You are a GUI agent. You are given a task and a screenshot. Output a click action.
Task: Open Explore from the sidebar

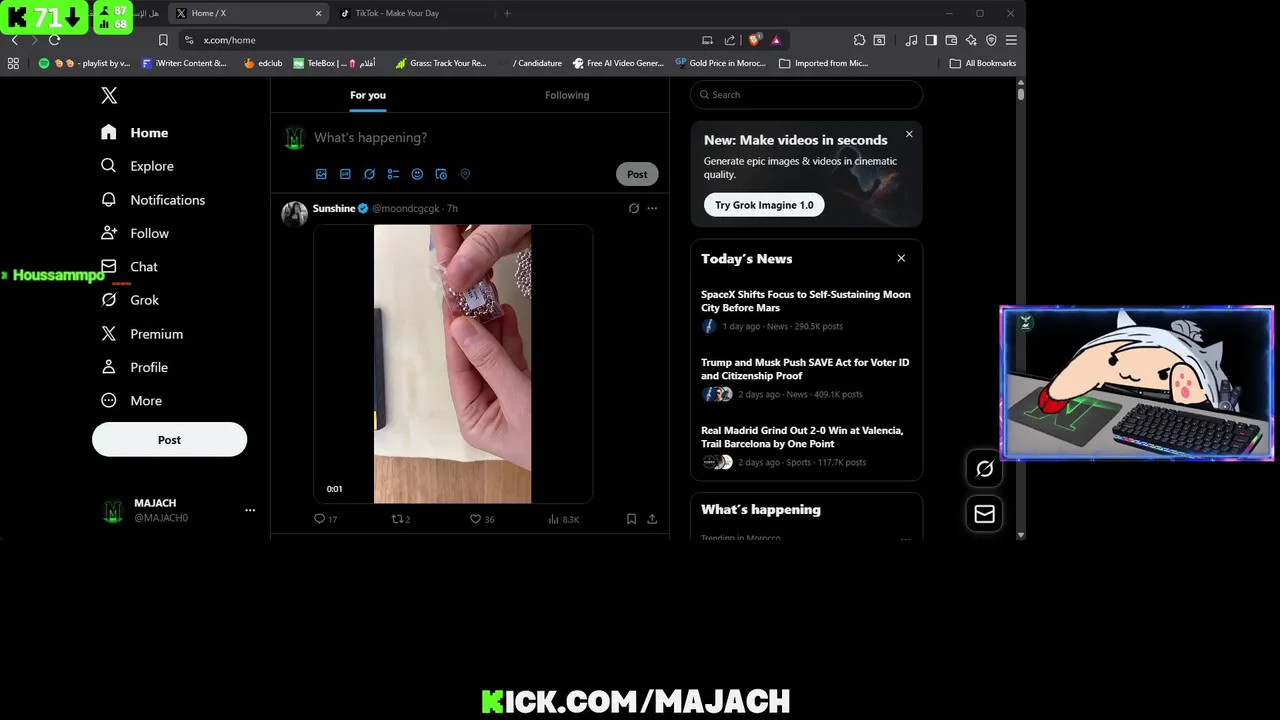[x=138, y=166]
